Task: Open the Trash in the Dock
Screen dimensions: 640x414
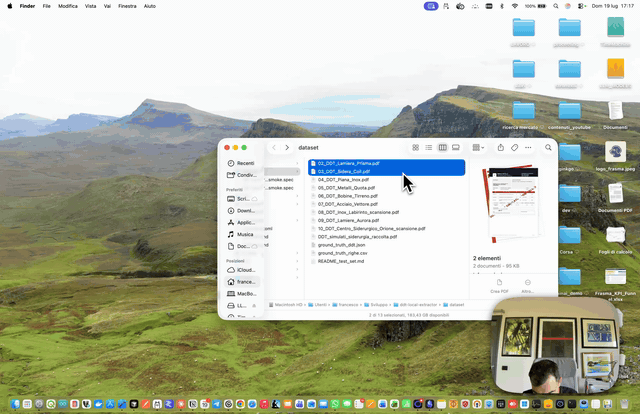Action: tap(624, 404)
